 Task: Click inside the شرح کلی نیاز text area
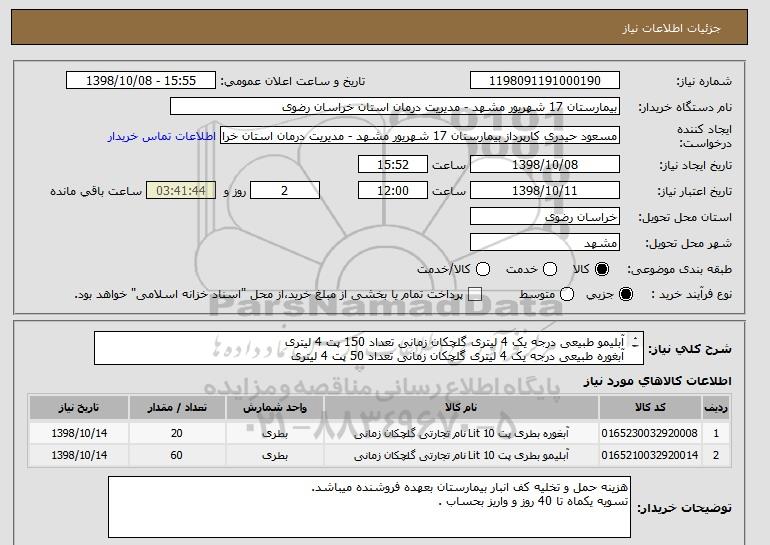pyautogui.click(x=369, y=349)
